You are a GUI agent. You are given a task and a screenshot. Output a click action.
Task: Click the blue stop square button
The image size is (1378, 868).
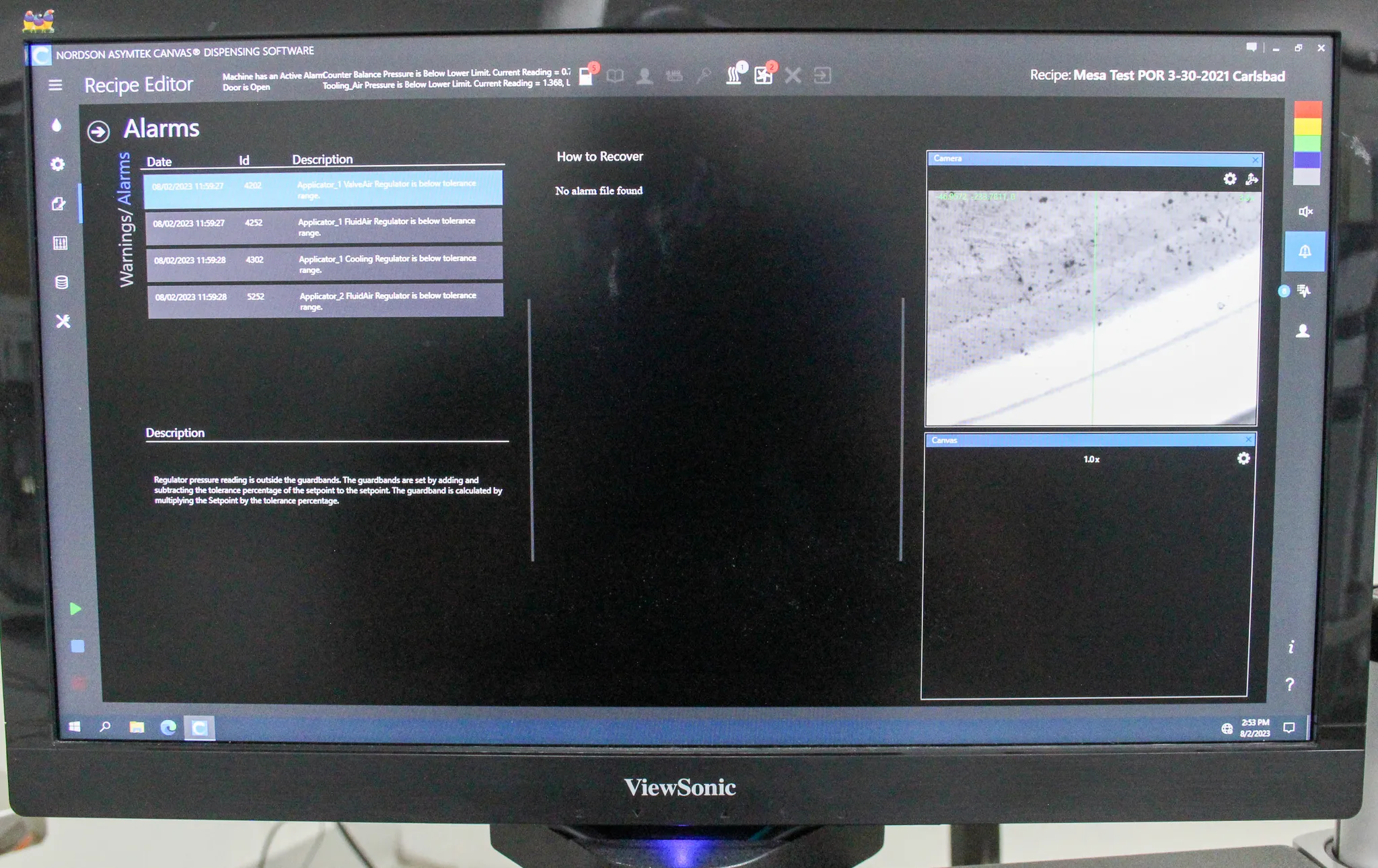[x=77, y=646]
